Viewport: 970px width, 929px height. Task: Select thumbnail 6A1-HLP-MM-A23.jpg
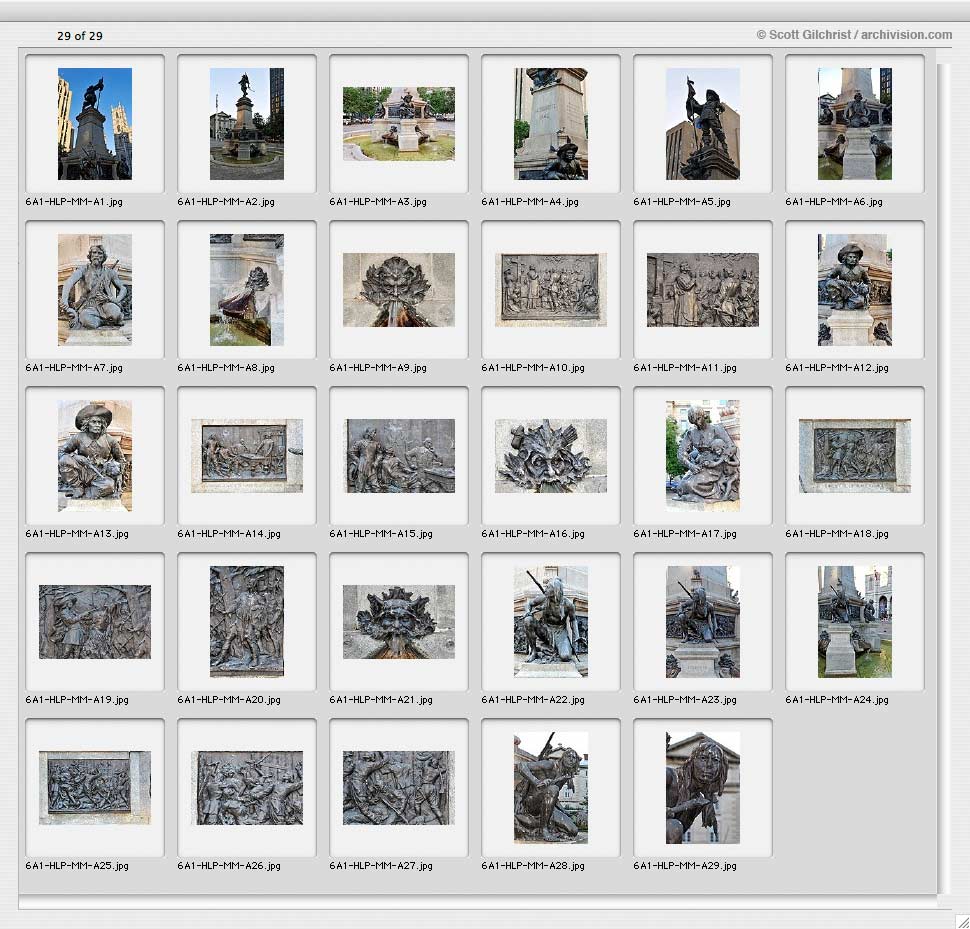703,622
